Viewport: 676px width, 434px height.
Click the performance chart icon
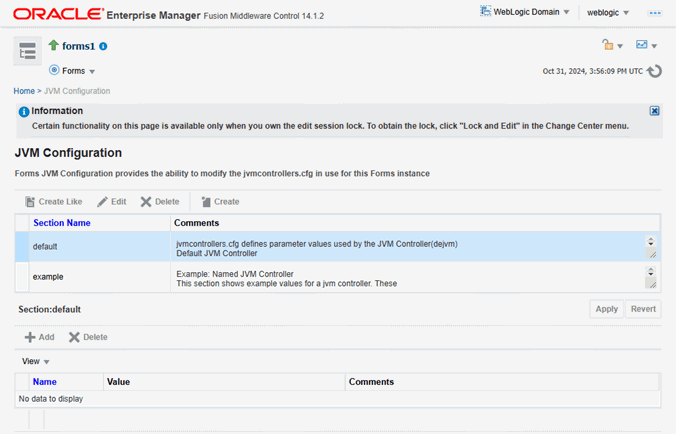click(x=642, y=44)
